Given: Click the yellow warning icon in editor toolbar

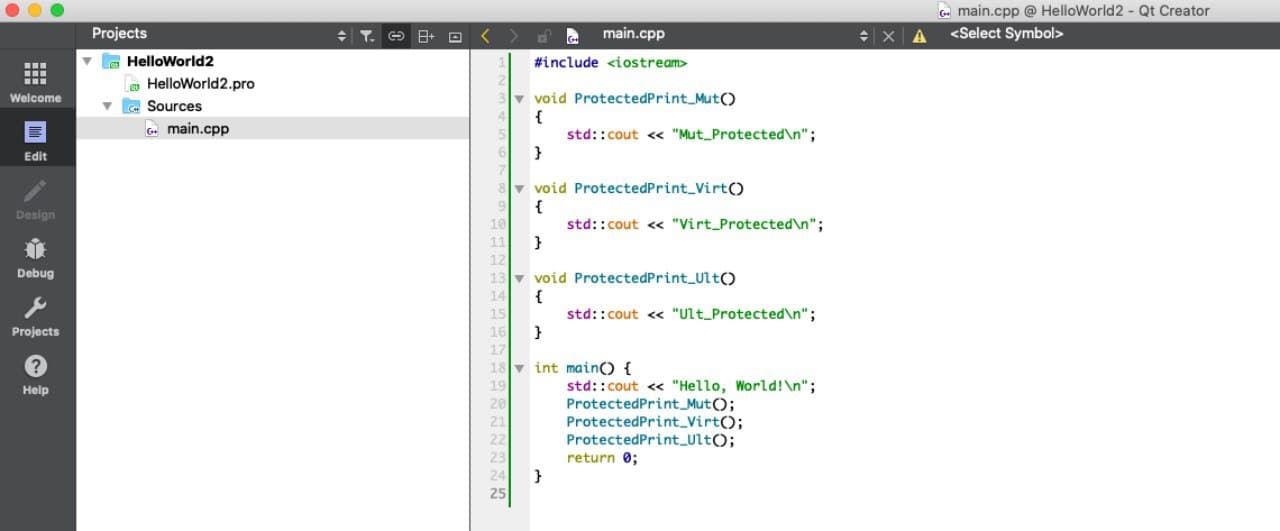Looking at the screenshot, I should [x=919, y=36].
